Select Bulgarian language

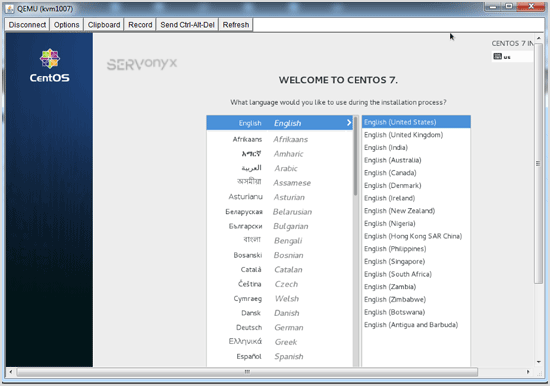point(280,226)
